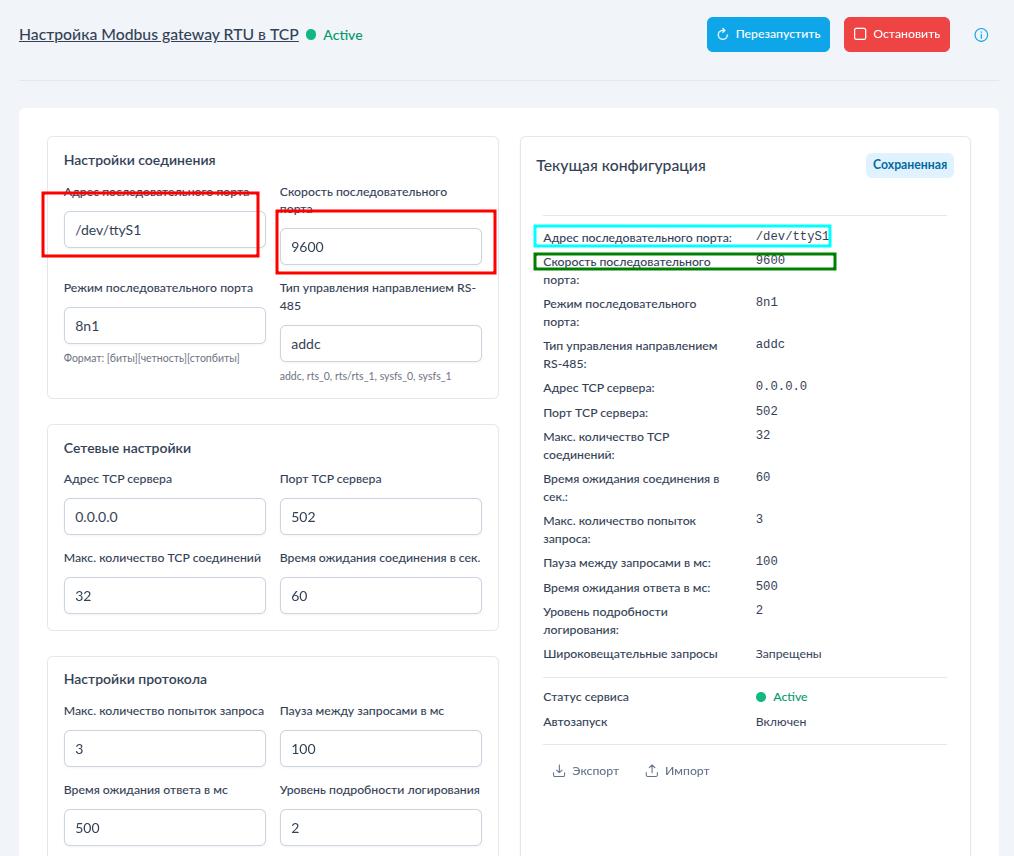Select the 500 response timeout input field
Image resolution: width=1014 pixels, height=856 pixels.
pyautogui.click(x=164, y=827)
